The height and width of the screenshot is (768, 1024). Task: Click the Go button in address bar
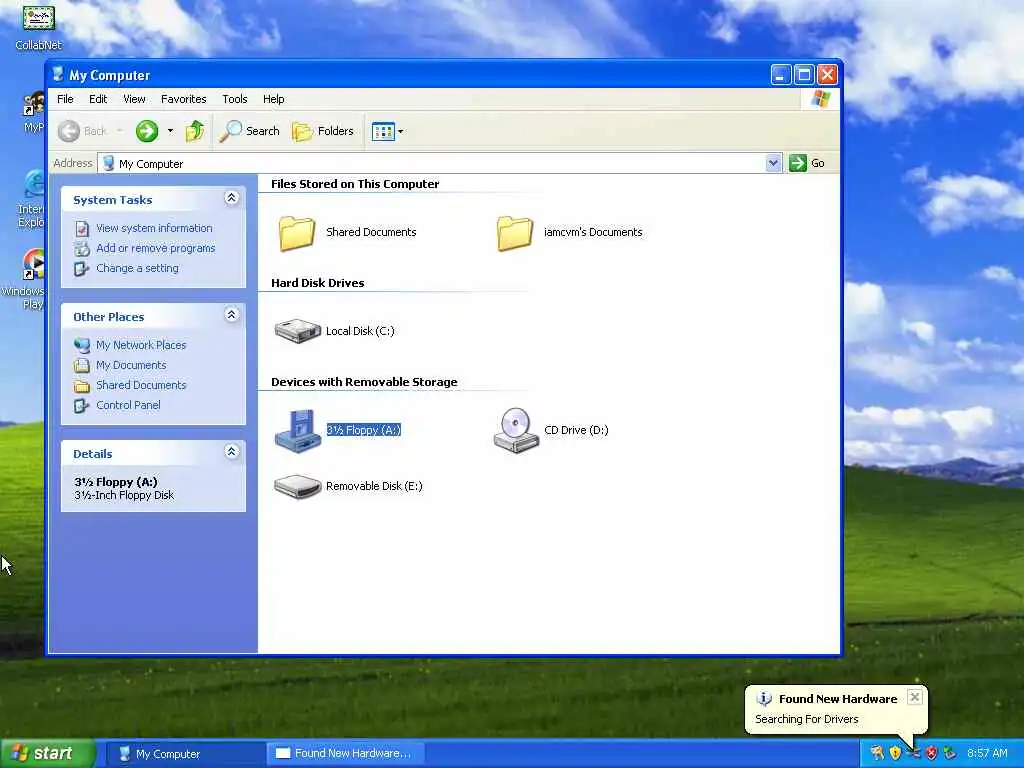807,163
